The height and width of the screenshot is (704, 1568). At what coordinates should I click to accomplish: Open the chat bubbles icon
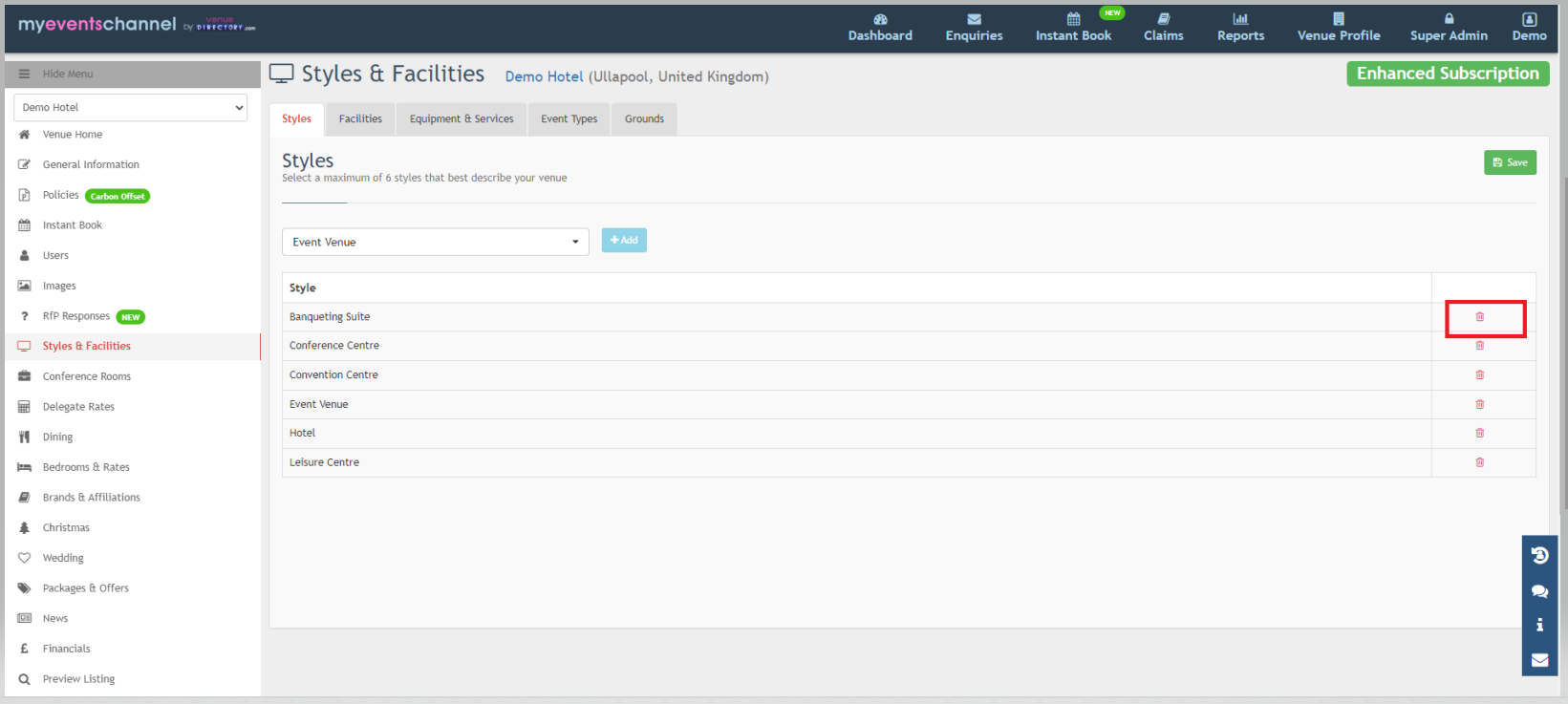point(1539,591)
